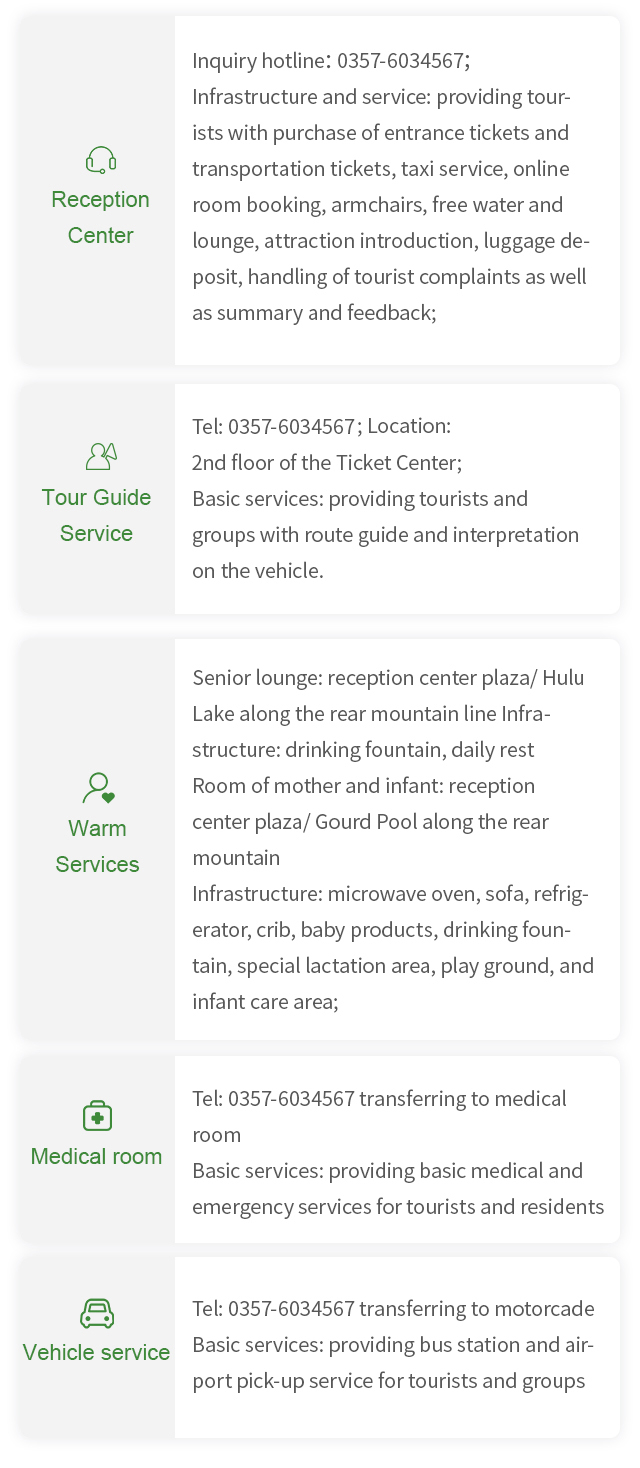Screen dimensions: 640x1468
Task: Click the Warm Services person-heart icon
Action: coord(98,788)
